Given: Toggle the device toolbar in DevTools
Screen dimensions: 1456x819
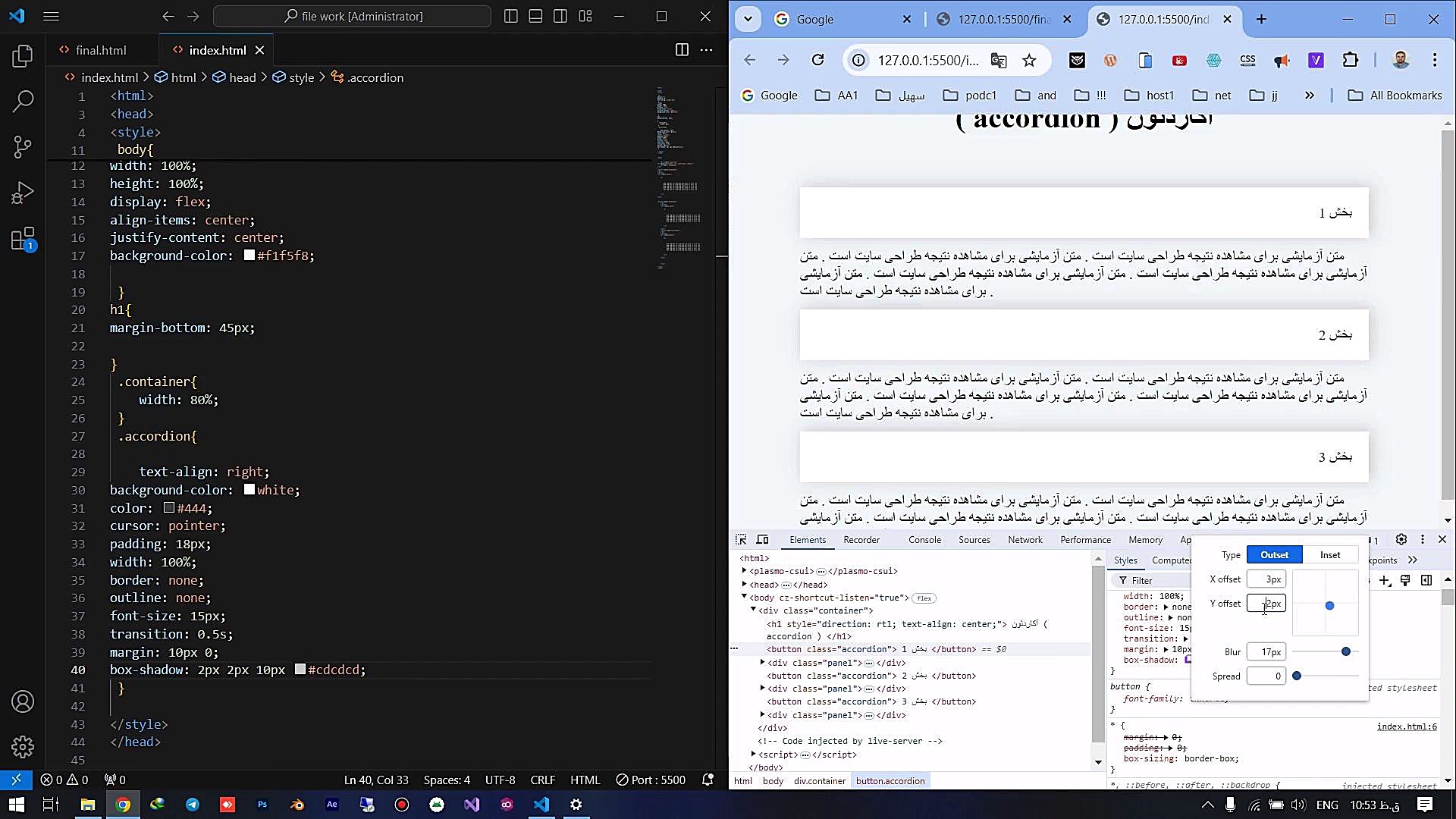Looking at the screenshot, I should (x=762, y=539).
